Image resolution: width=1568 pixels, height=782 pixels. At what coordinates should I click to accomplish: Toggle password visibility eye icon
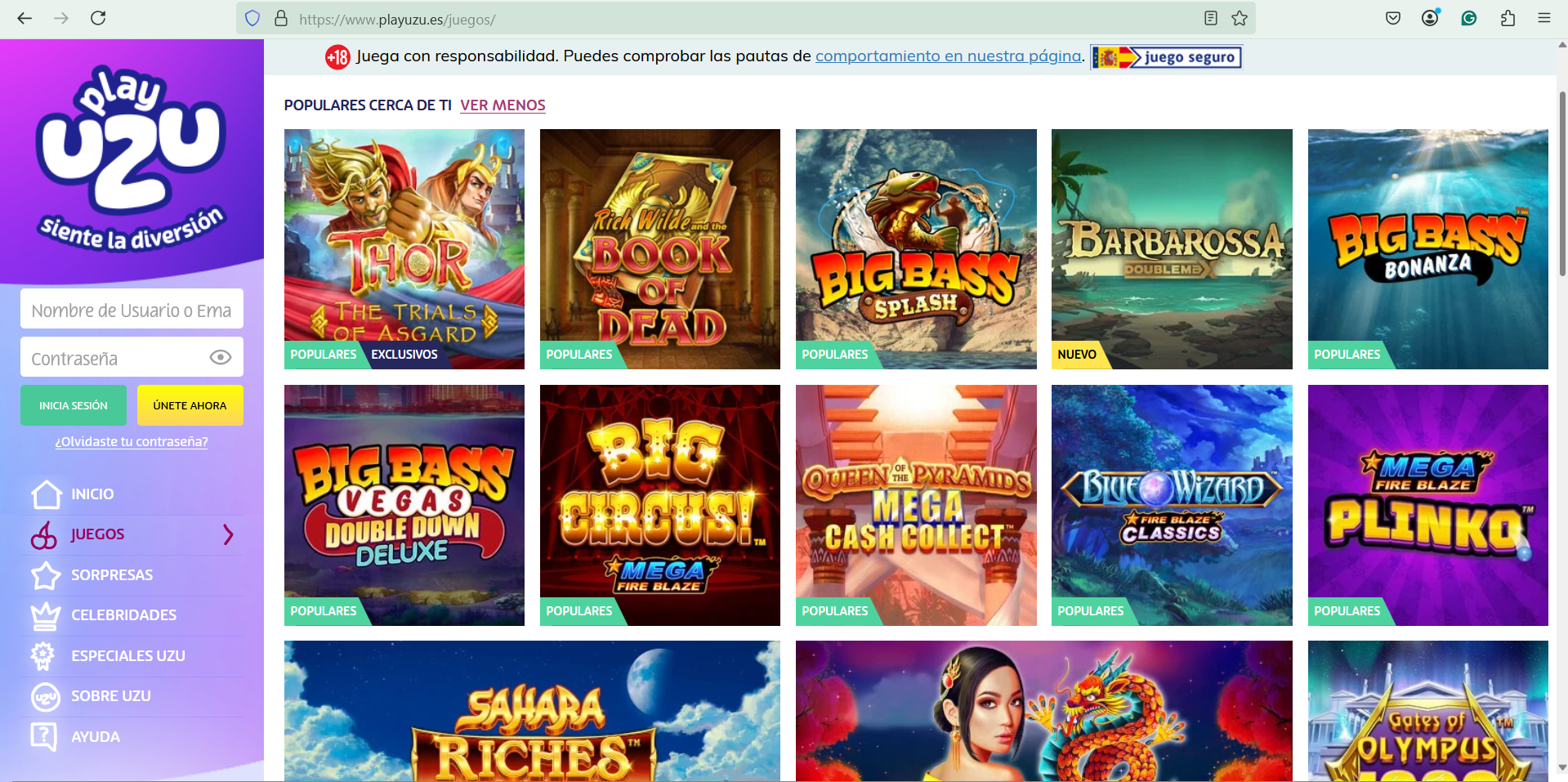[x=221, y=357]
